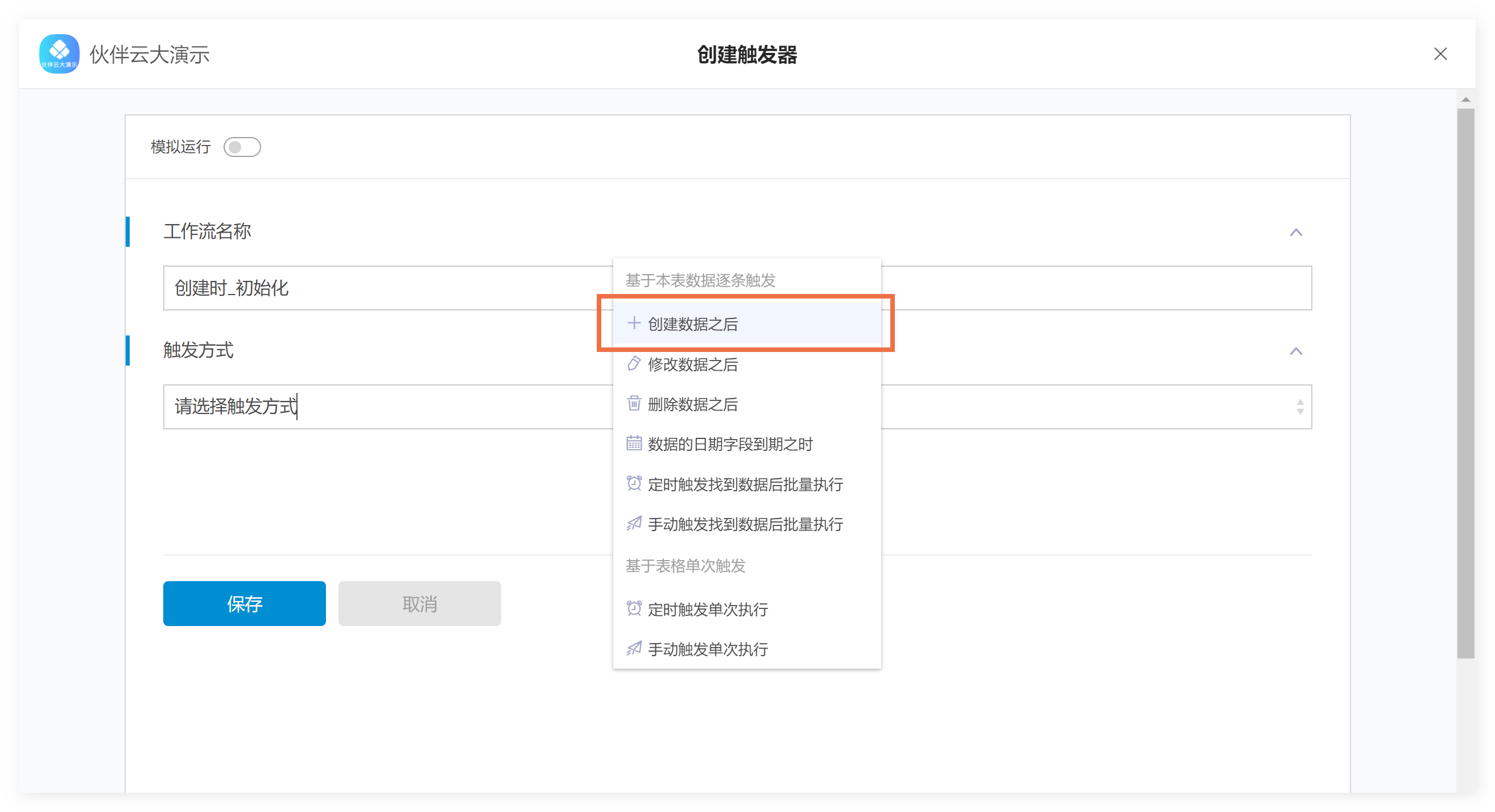
Task: Click the 工作流名称 heading
Action: tap(207, 231)
